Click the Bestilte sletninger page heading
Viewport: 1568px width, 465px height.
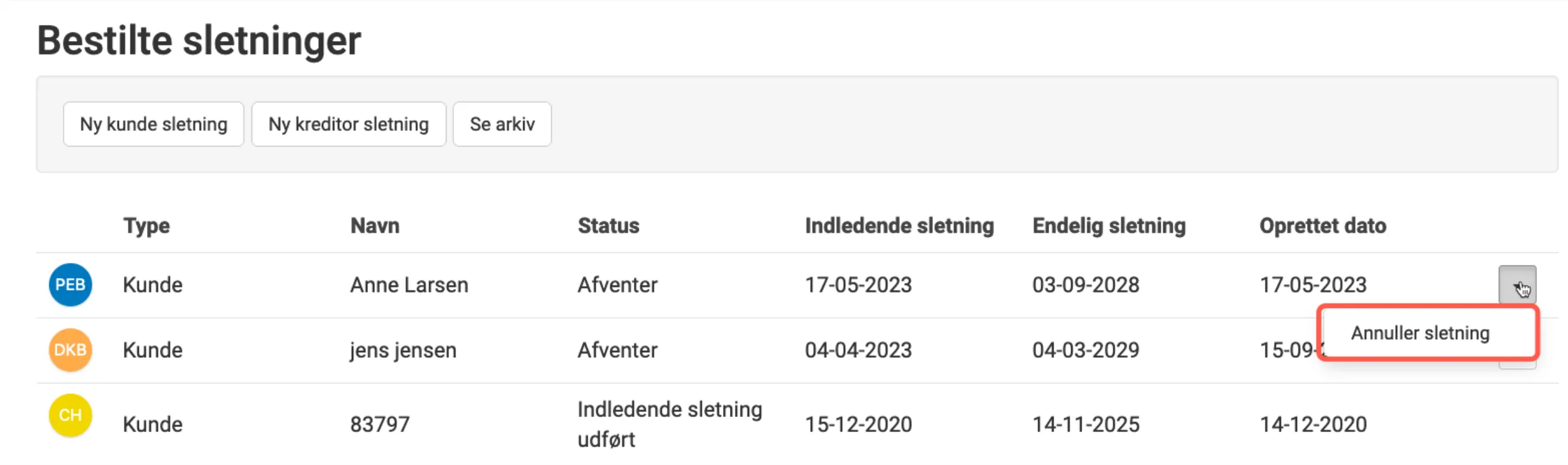coord(199,41)
